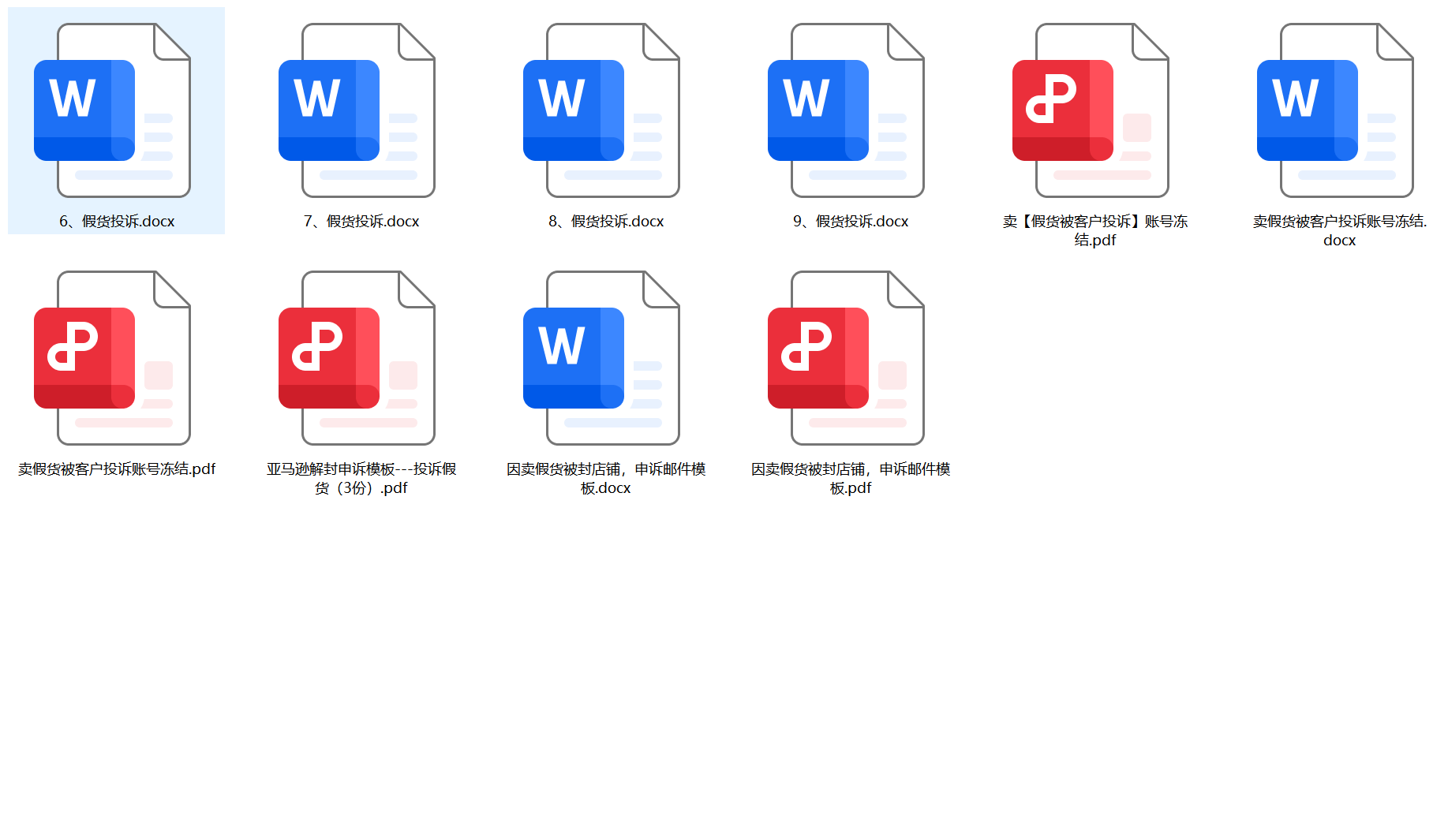Click the filename text 因卖假货被封店铺，申诉邮件模板.docx
Image resolution: width=1448 pixels, height=840 pixels.
point(606,478)
